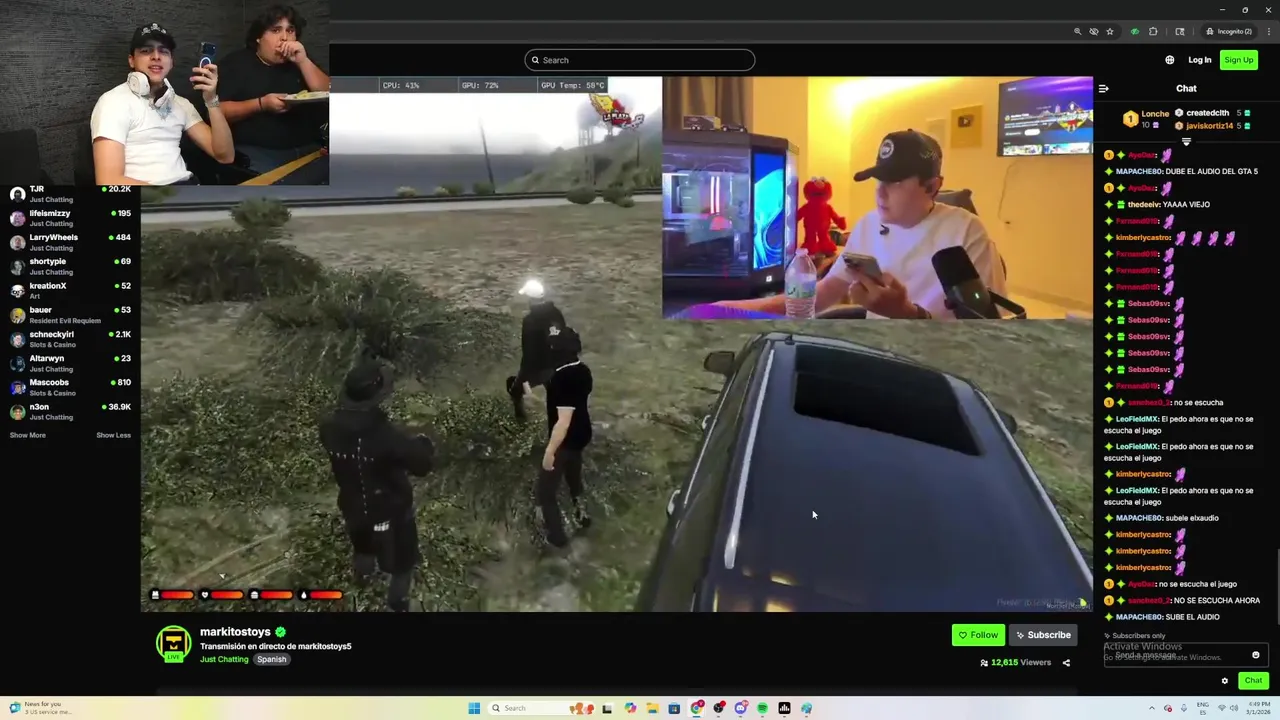Click the 12,615 Viewers count
The image size is (1280, 720).
[1015, 662]
